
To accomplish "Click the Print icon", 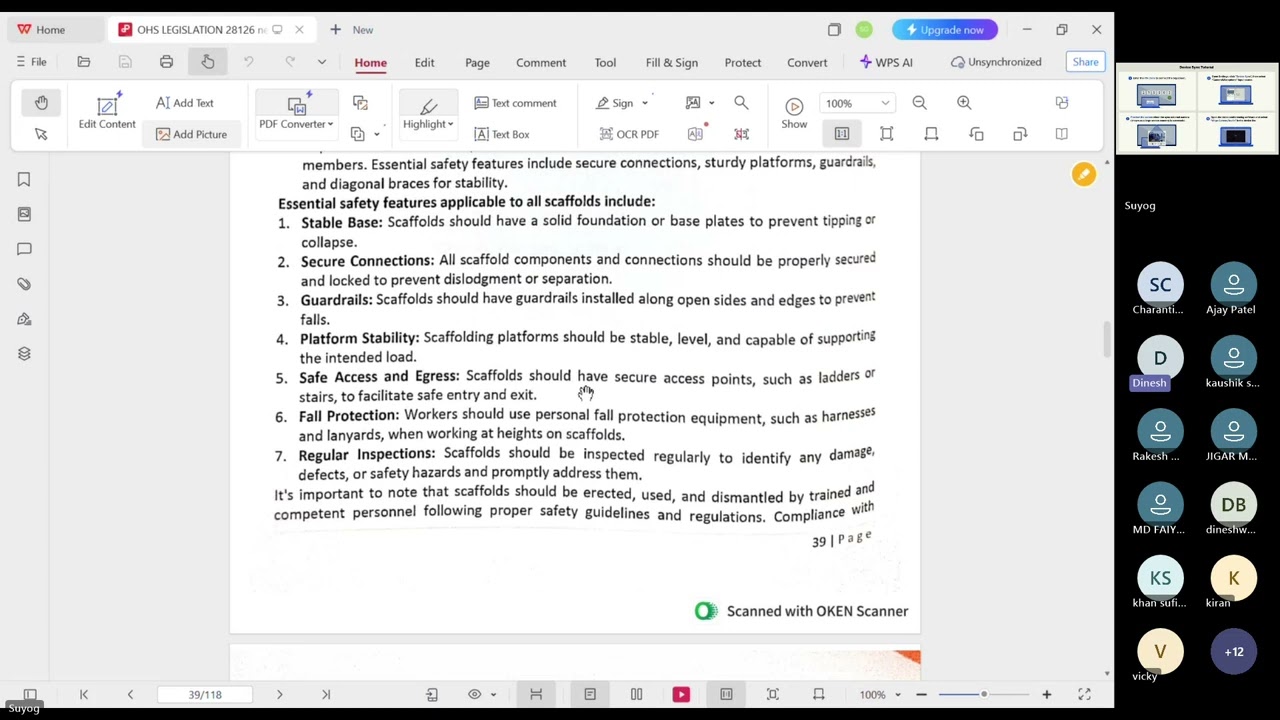I will [166, 62].
